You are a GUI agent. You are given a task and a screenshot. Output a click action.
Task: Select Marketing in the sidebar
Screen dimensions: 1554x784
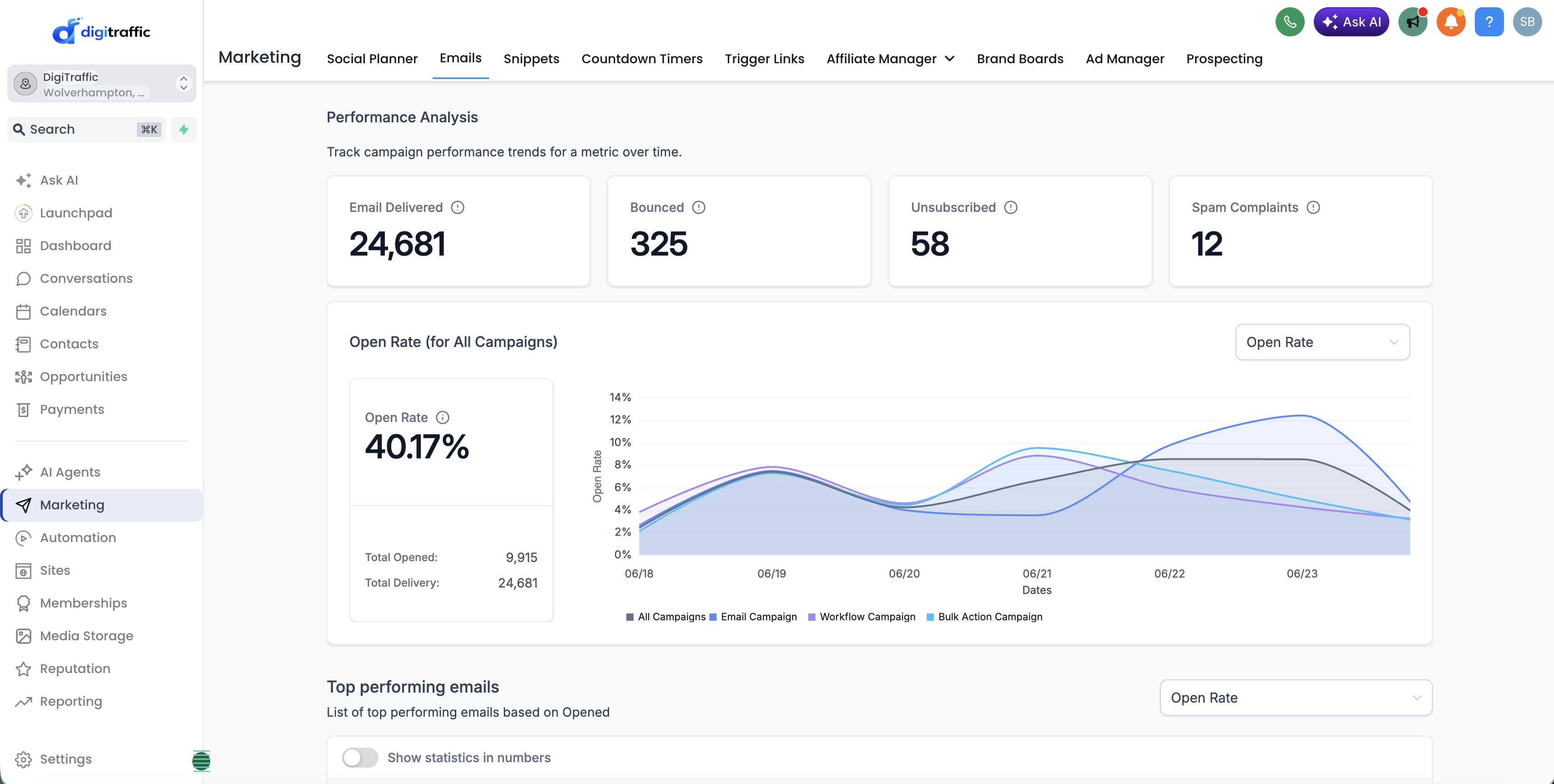(101, 505)
